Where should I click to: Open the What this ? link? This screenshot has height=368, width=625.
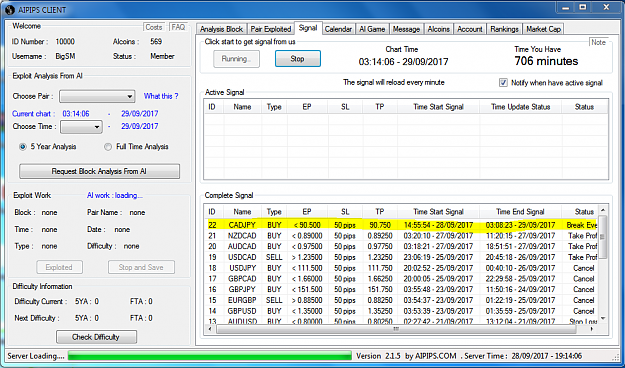pyautogui.click(x=161, y=96)
